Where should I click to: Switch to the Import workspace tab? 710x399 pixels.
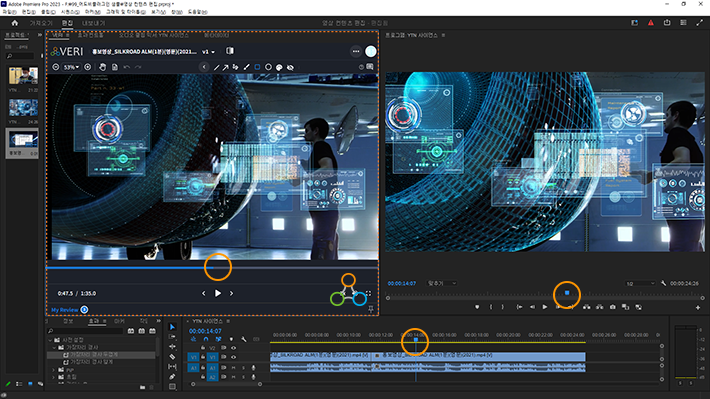[41, 23]
